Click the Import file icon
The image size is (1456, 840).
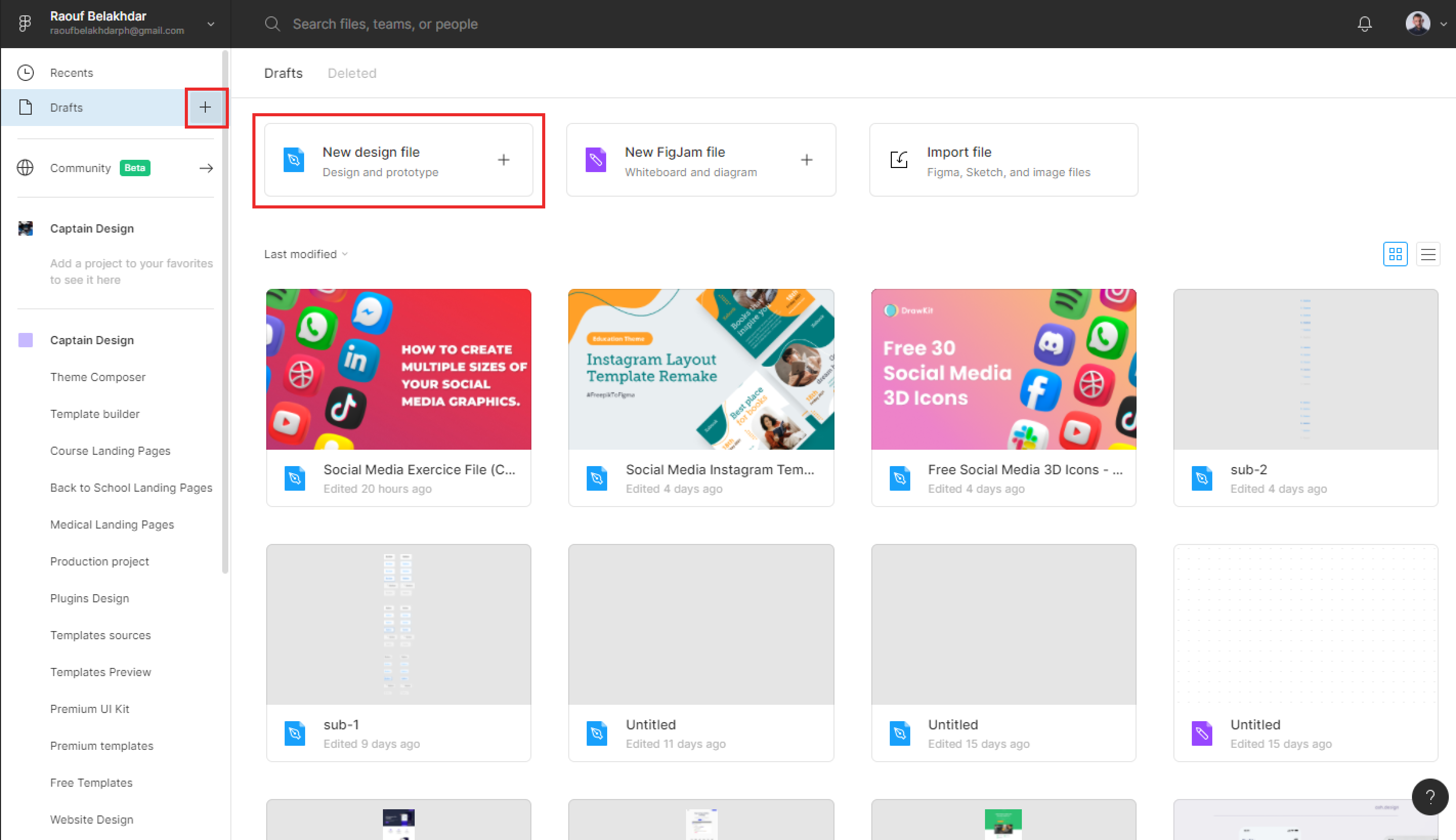[x=899, y=160]
